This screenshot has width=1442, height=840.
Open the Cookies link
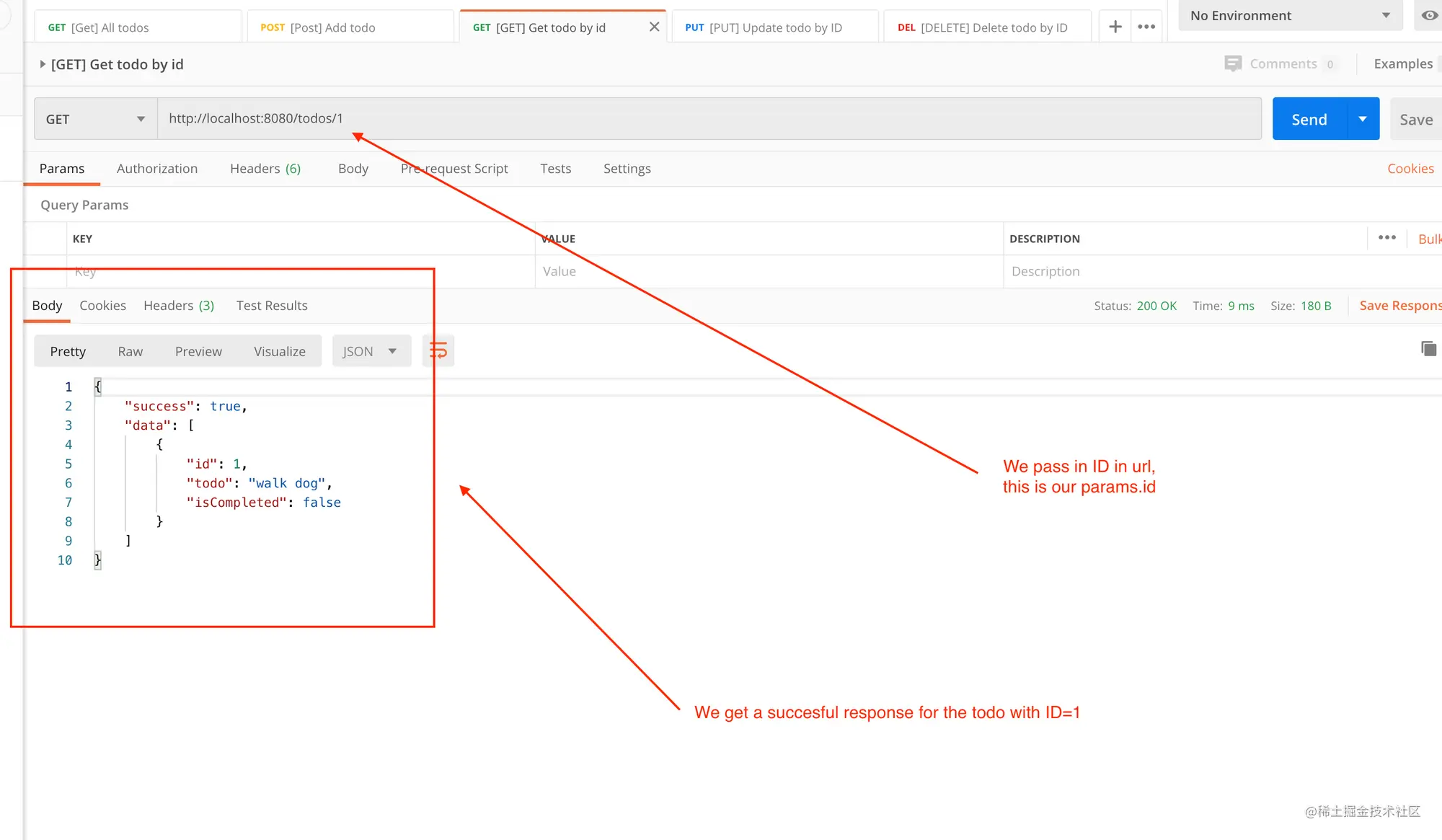pyautogui.click(x=1410, y=169)
